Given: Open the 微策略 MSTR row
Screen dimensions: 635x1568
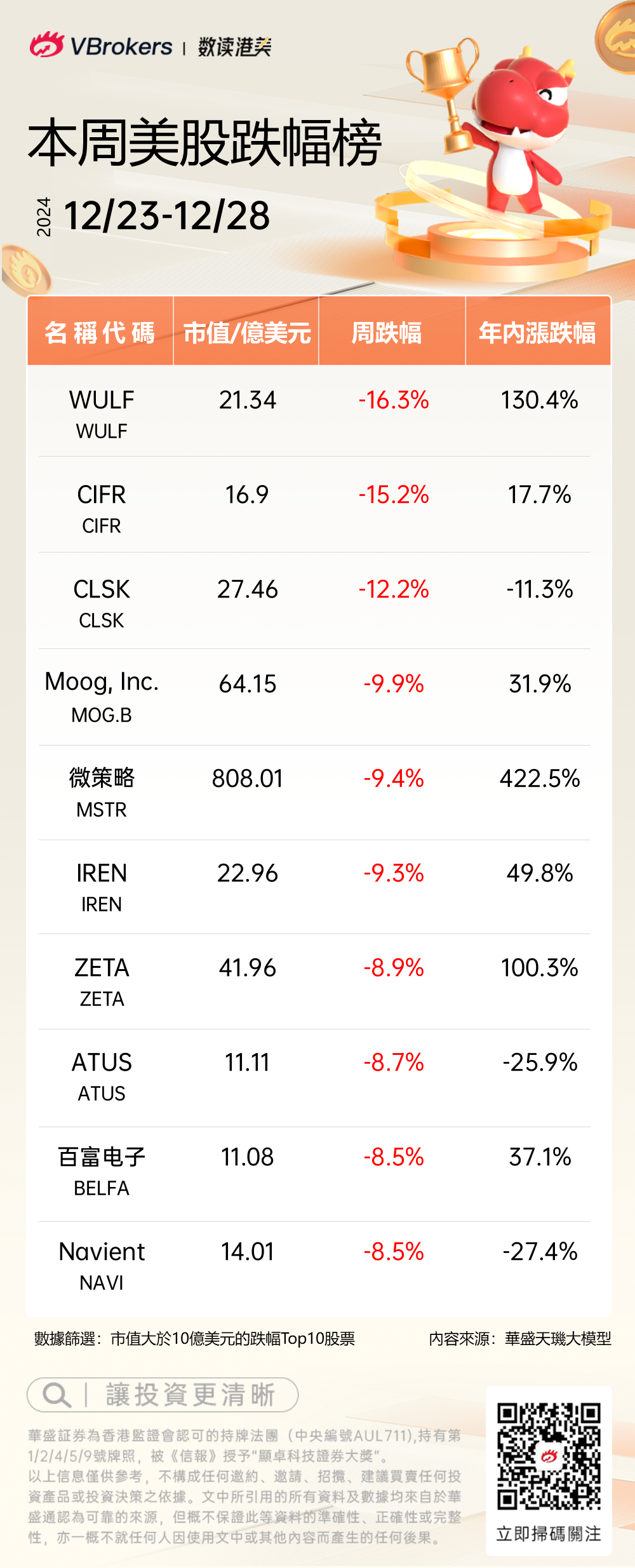Looking at the screenshot, I should (x=102, y=791).
